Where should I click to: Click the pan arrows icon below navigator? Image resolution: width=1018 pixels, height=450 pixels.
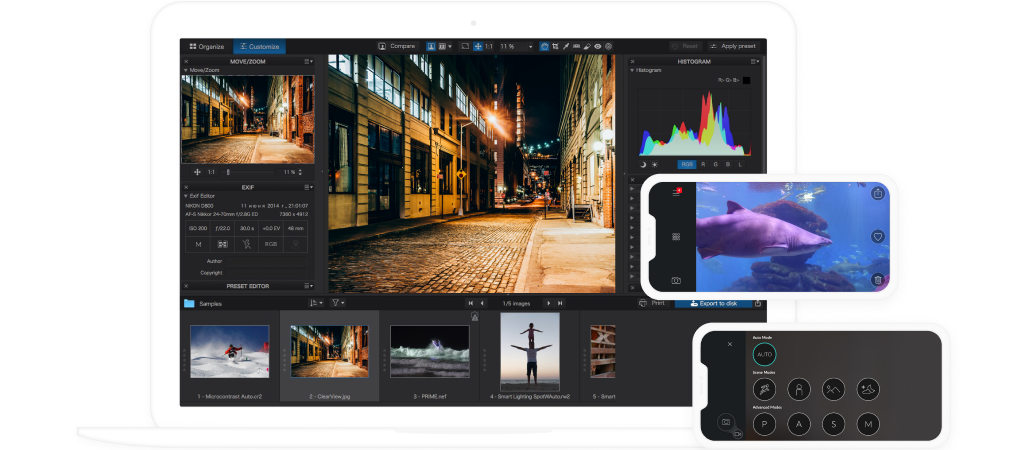[x=197, y=172]
